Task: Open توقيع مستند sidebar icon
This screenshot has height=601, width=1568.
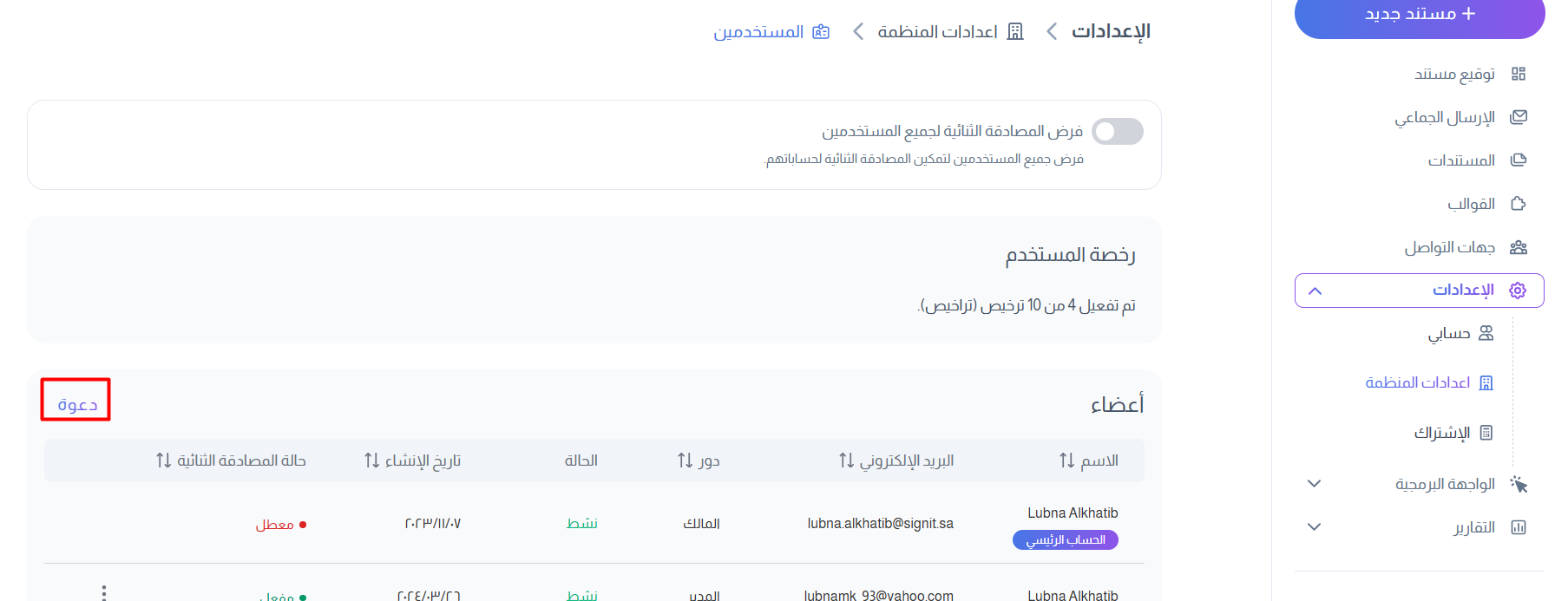Action: click(1519, 74)
